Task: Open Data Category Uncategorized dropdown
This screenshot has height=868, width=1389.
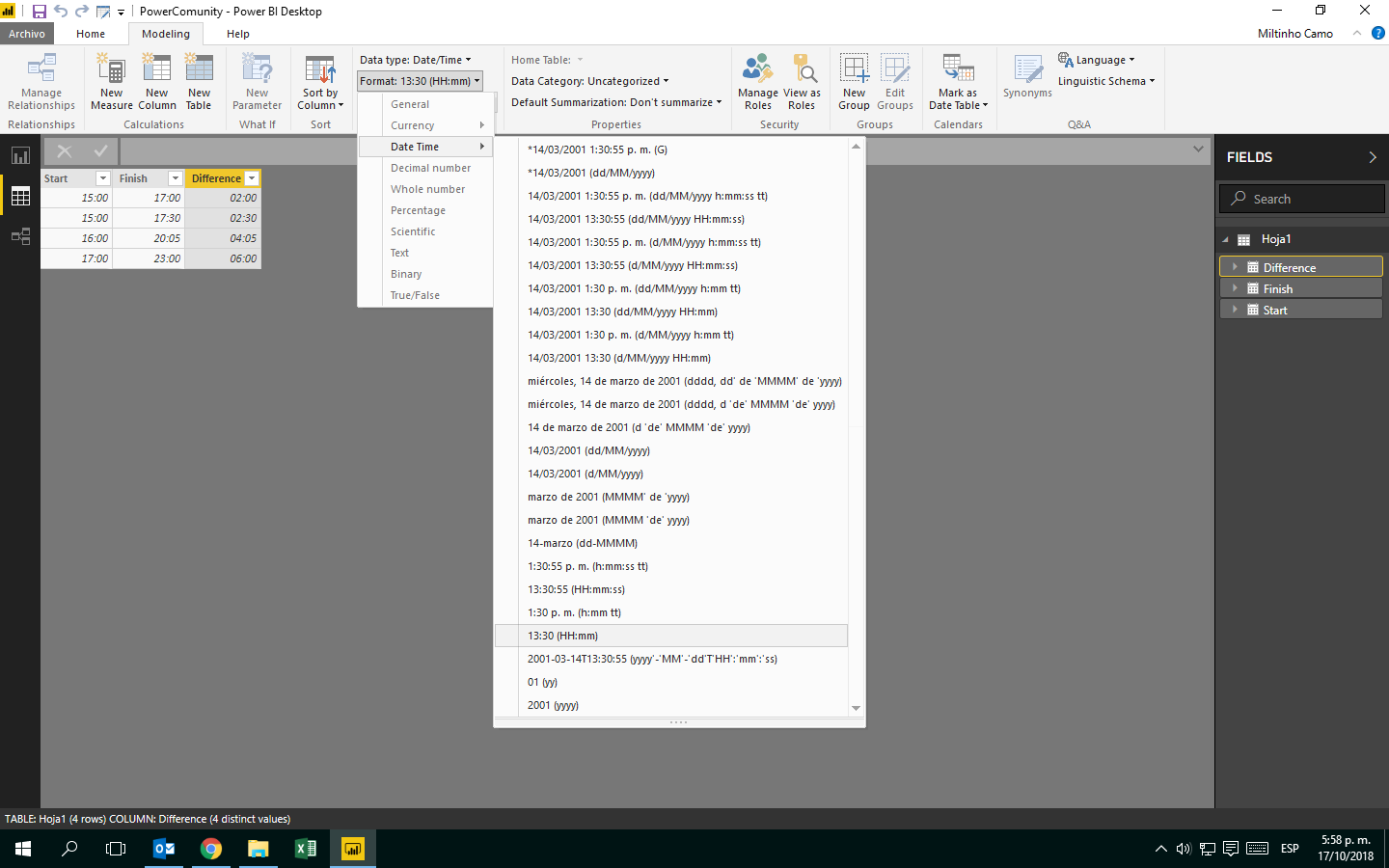Action: tap(589, 81)
